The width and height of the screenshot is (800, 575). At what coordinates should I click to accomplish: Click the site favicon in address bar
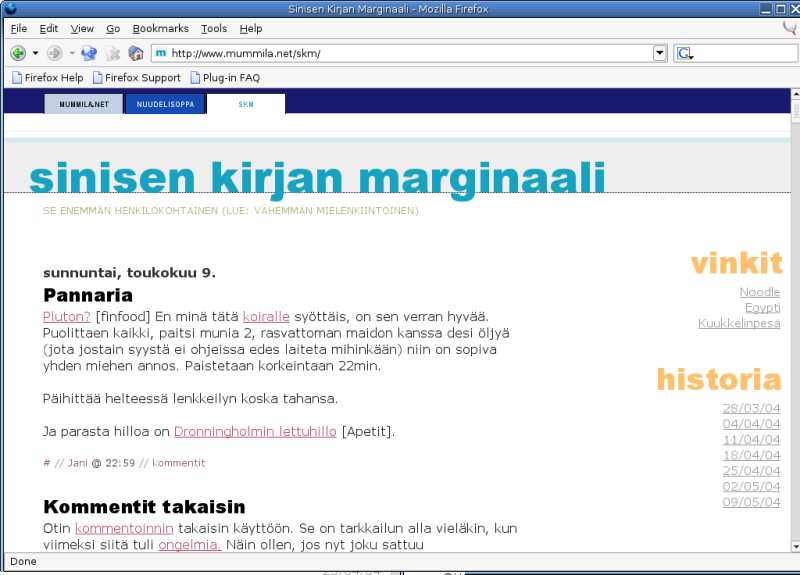tap(161, 53)
